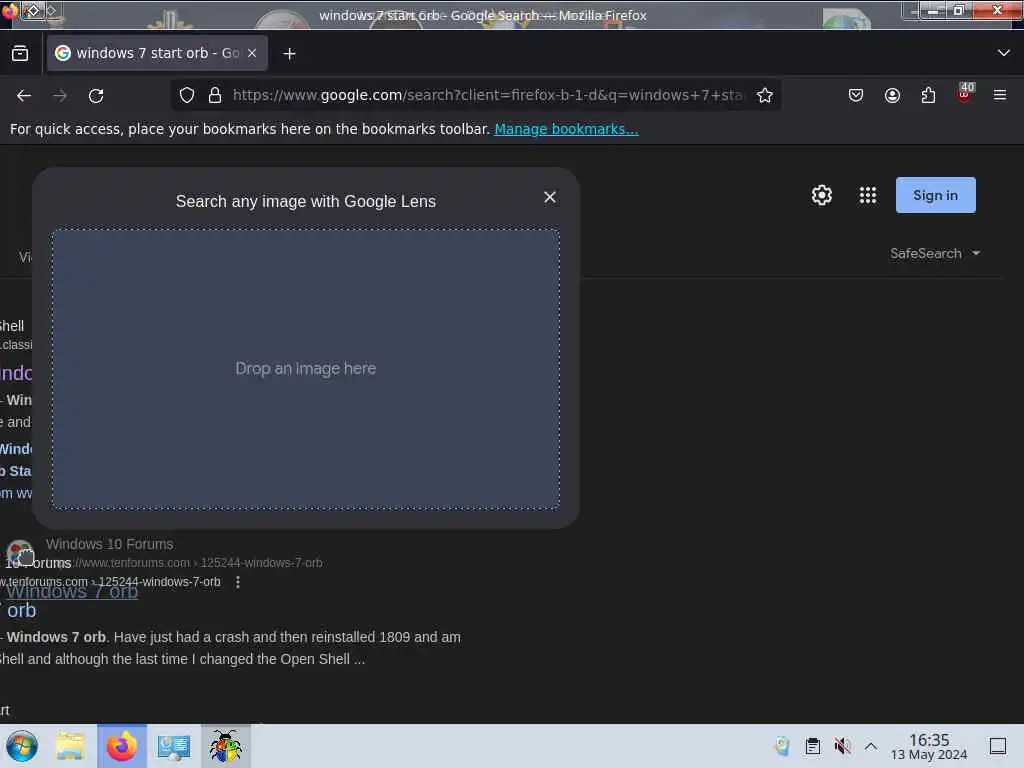Click the Sign in button

point(936,195)
